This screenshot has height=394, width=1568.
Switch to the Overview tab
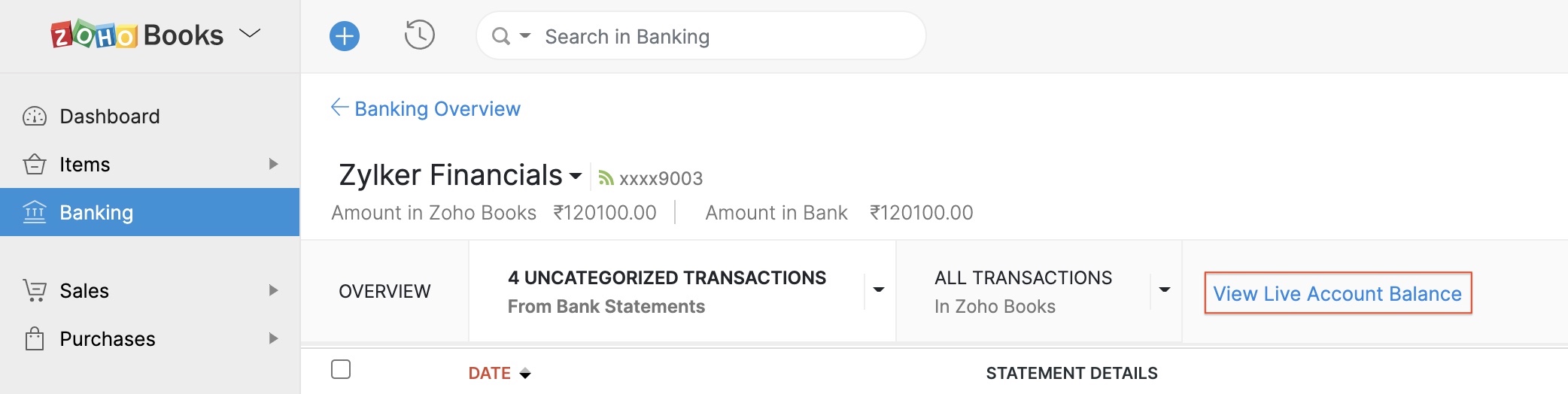(384, 291)
